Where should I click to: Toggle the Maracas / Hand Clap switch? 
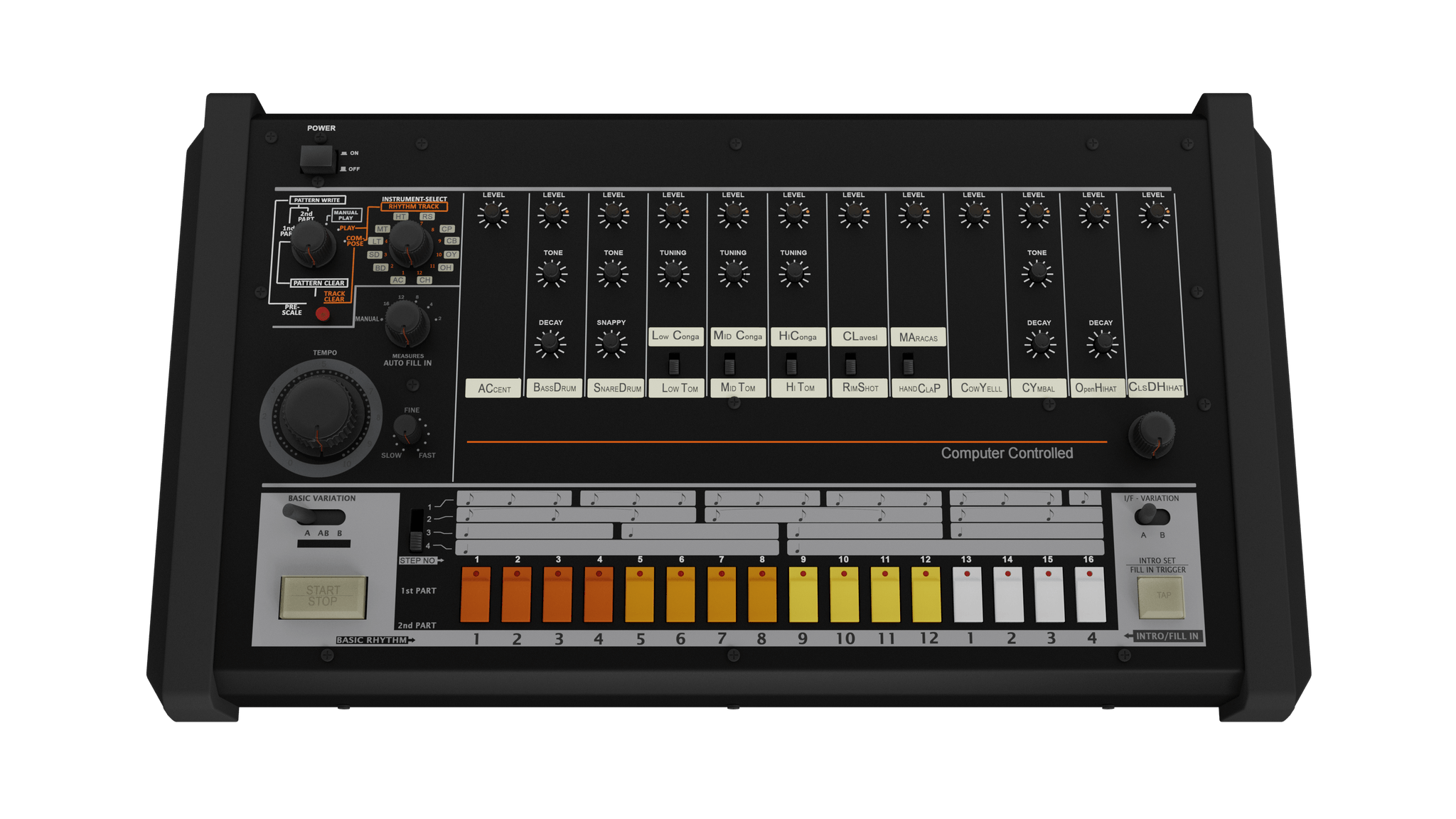point(908,365)
